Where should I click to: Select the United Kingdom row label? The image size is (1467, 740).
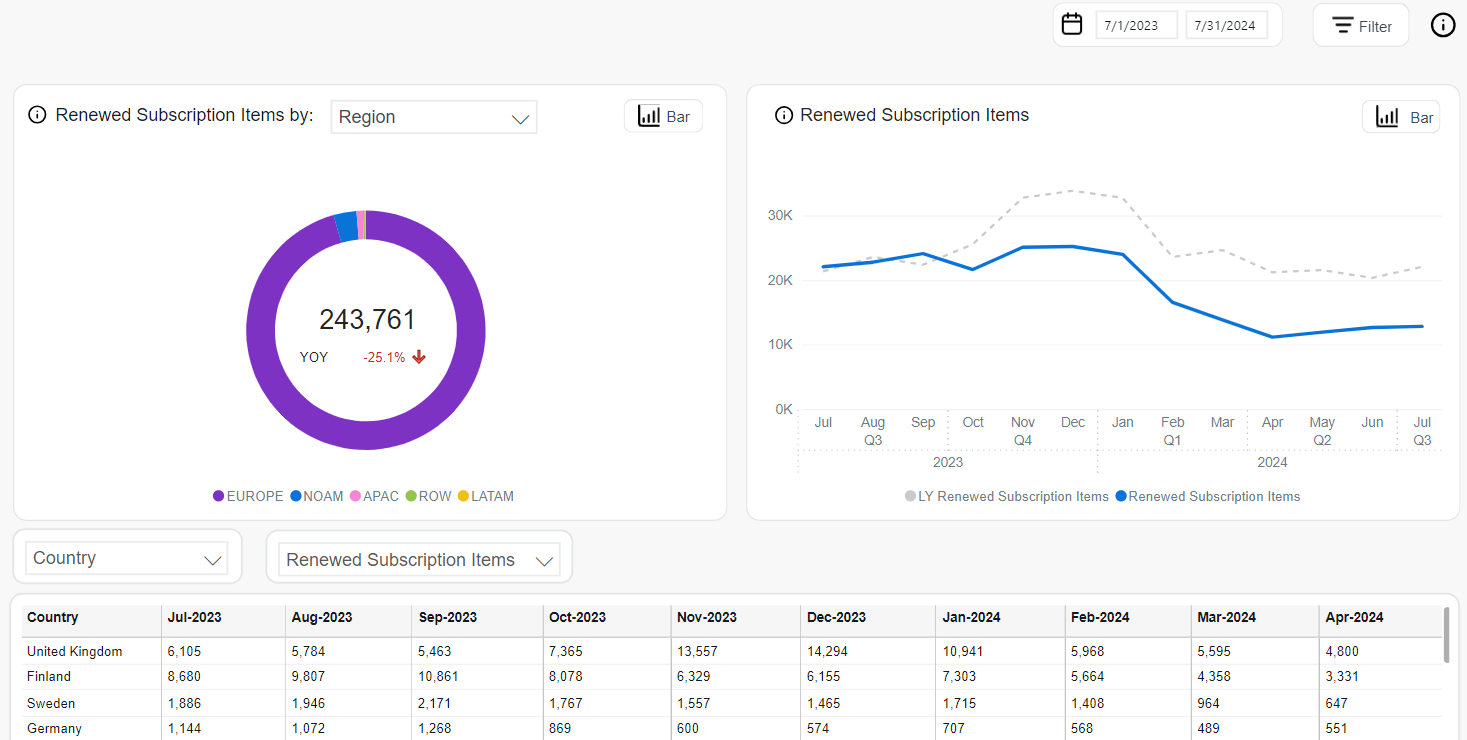point(74,652)
